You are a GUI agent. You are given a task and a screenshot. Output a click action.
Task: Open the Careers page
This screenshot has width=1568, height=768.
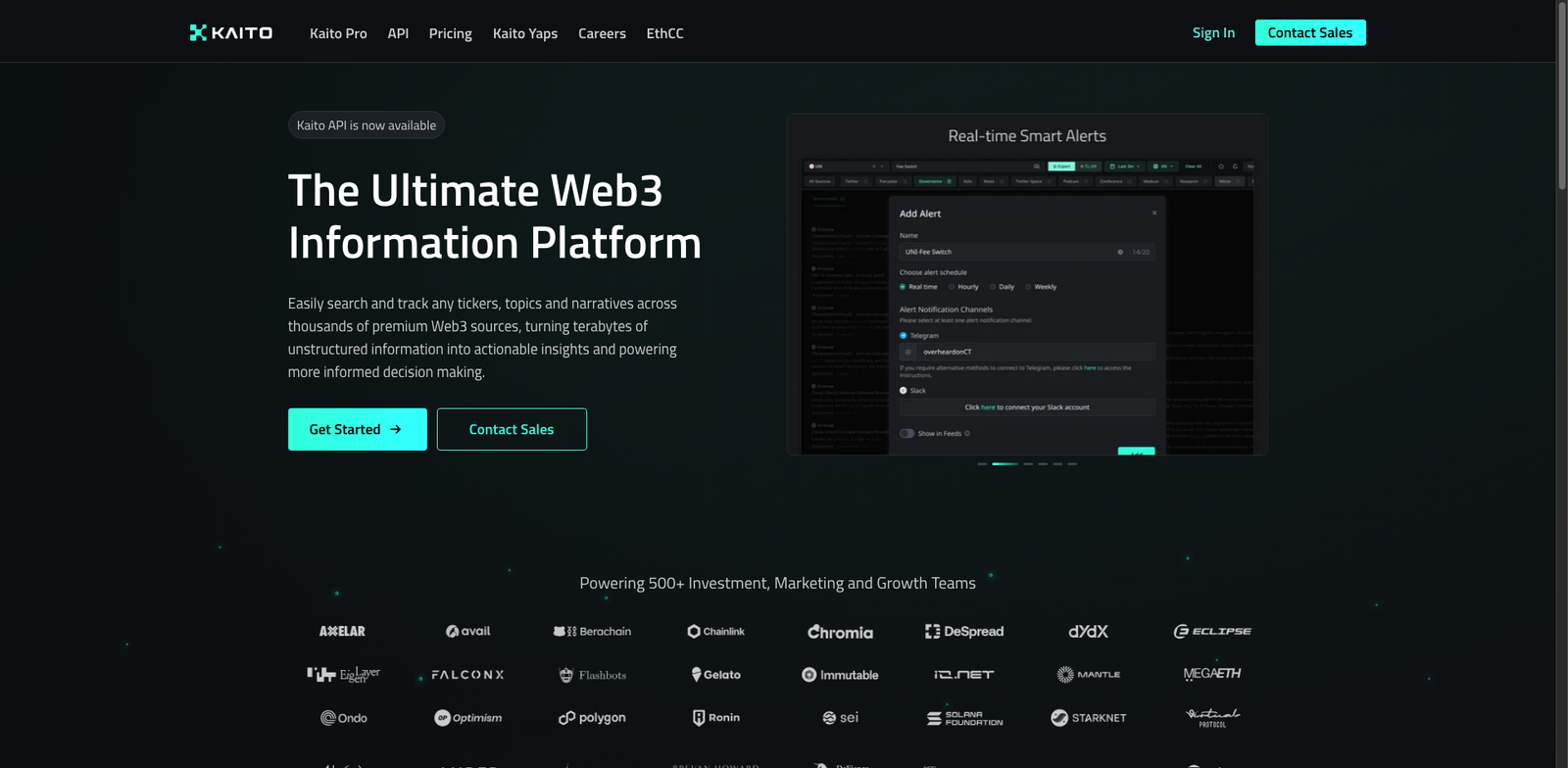click(602, 33)
